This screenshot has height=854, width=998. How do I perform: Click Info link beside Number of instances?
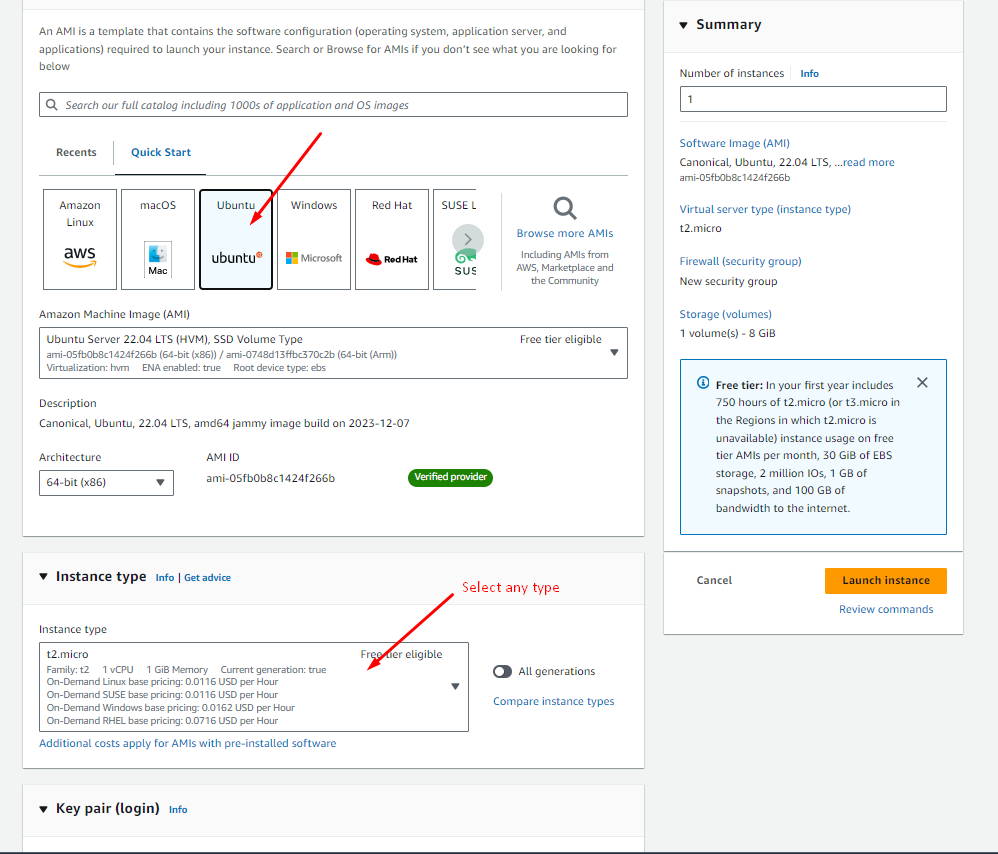[810, 74]
